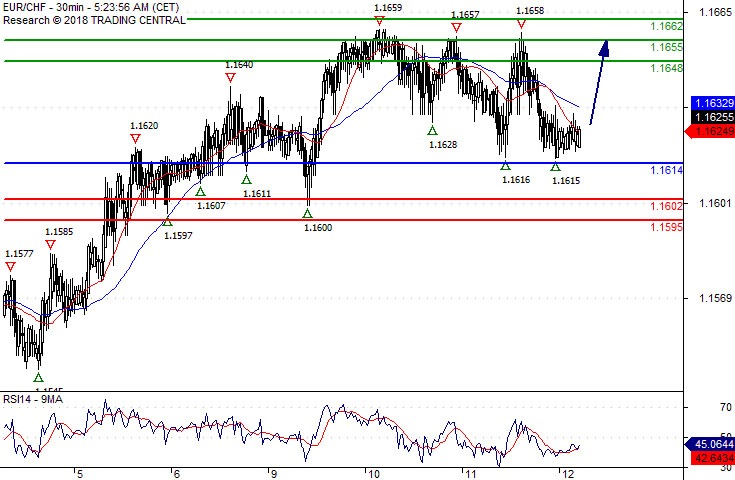Click the red 1.16249 price tag
Image resolution: width=735 pixels, height=480 pixels.
pos(710,131)
